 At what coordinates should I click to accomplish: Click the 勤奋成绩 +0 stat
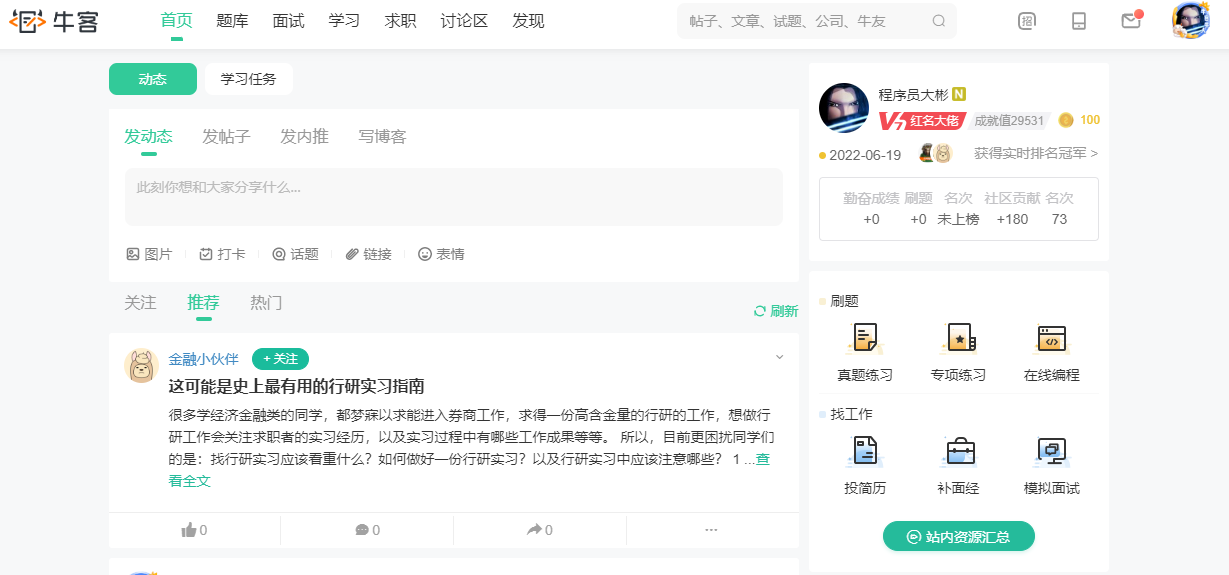871,209
